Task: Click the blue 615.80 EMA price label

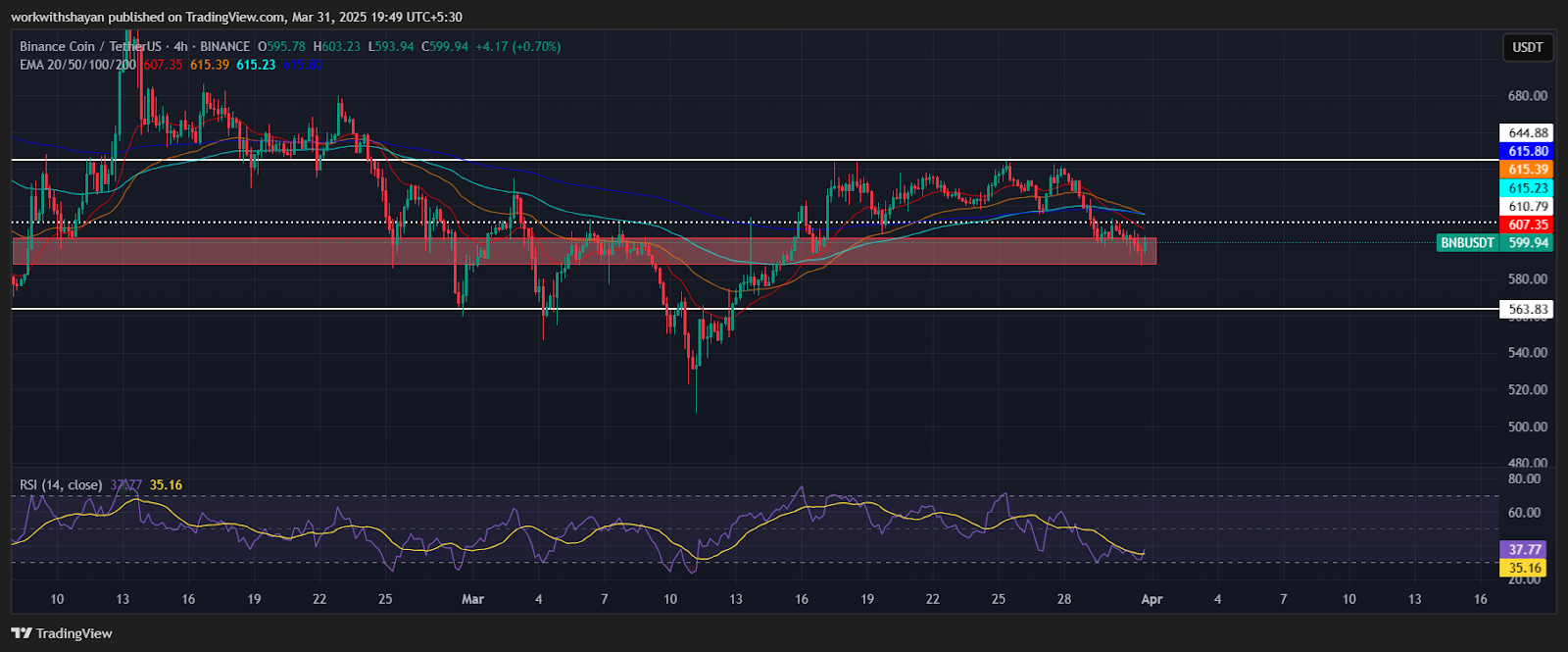Action: click(1527, 151)
